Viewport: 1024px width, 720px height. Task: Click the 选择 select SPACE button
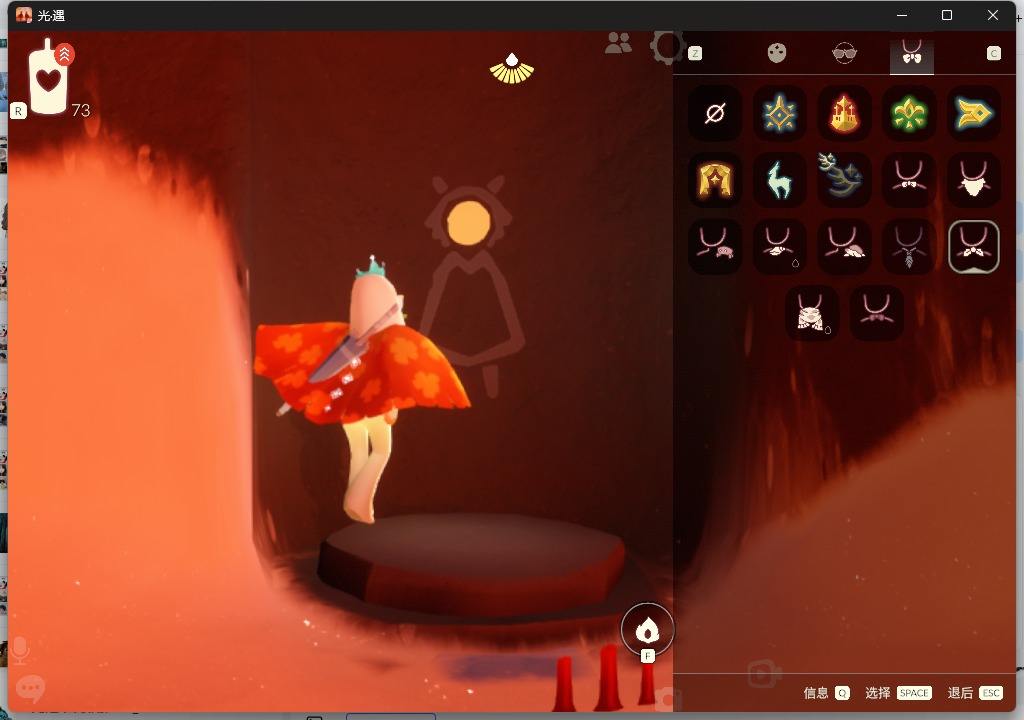coord(898,693)
